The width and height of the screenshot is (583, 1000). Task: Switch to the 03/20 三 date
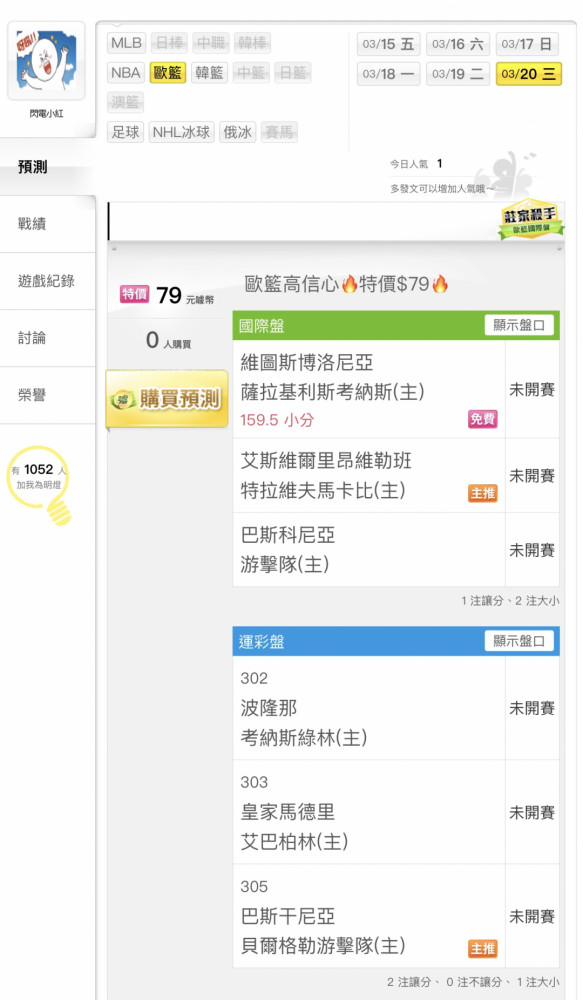[x=528, y=74]
